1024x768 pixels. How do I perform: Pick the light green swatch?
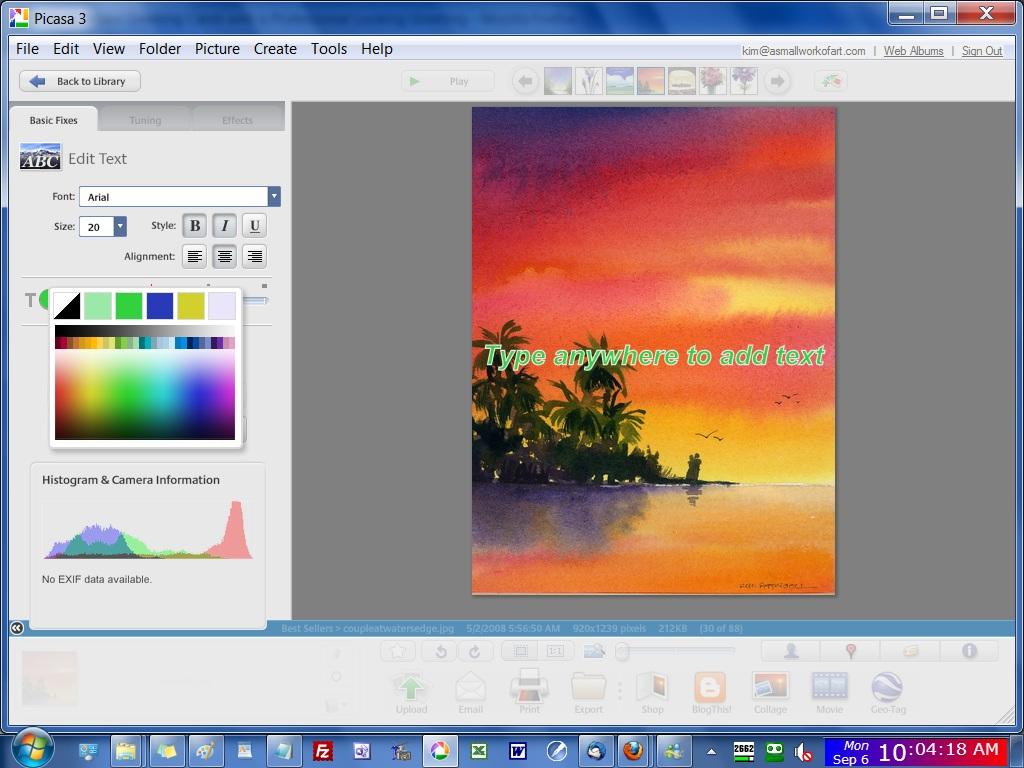coord(98,306)
